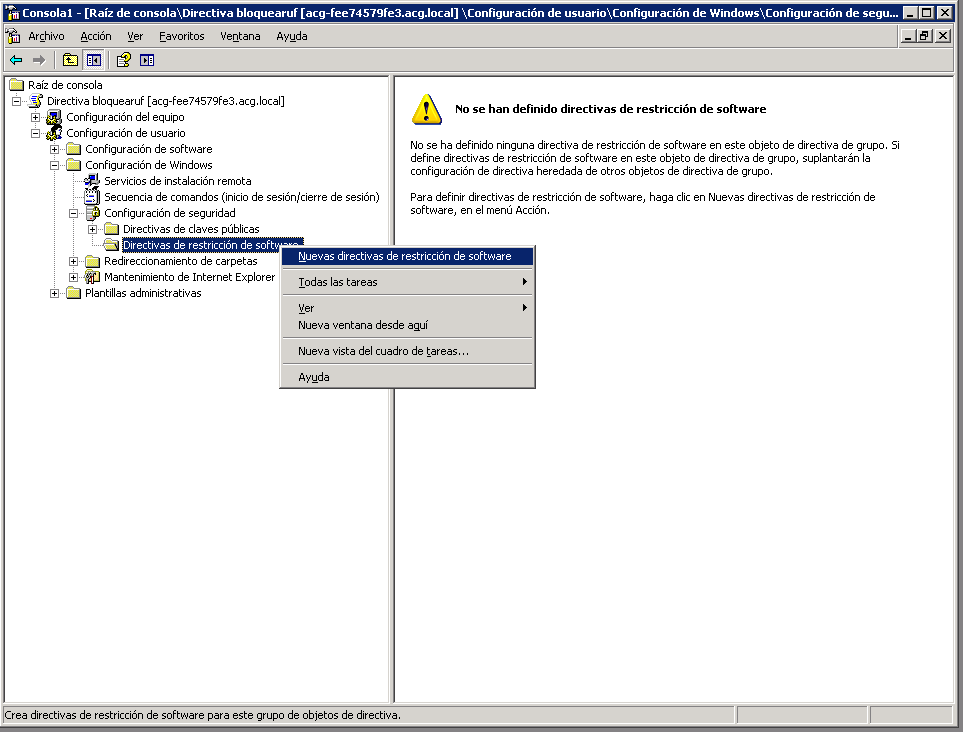This screenshot has height=732, width=963.
Task: Collapse the Configuración de usuario node
Action: coord(36,133)
